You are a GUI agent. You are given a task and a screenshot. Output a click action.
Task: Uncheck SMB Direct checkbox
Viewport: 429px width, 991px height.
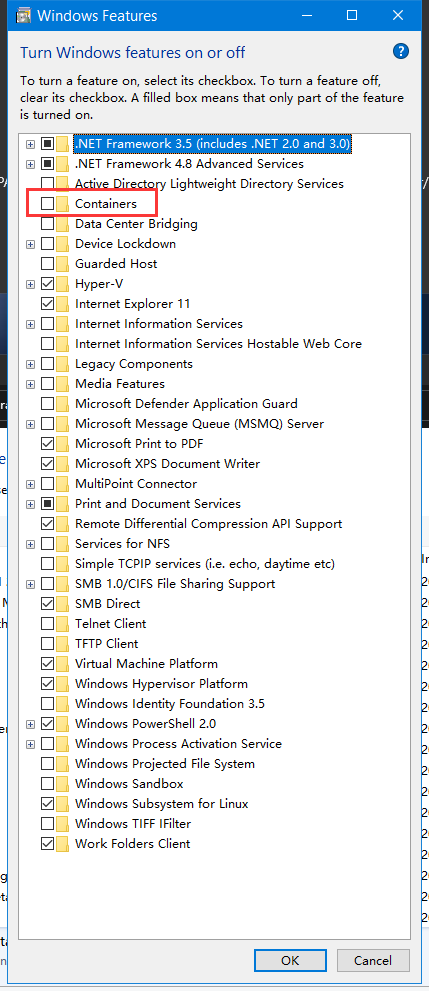[x=47, y=604]
